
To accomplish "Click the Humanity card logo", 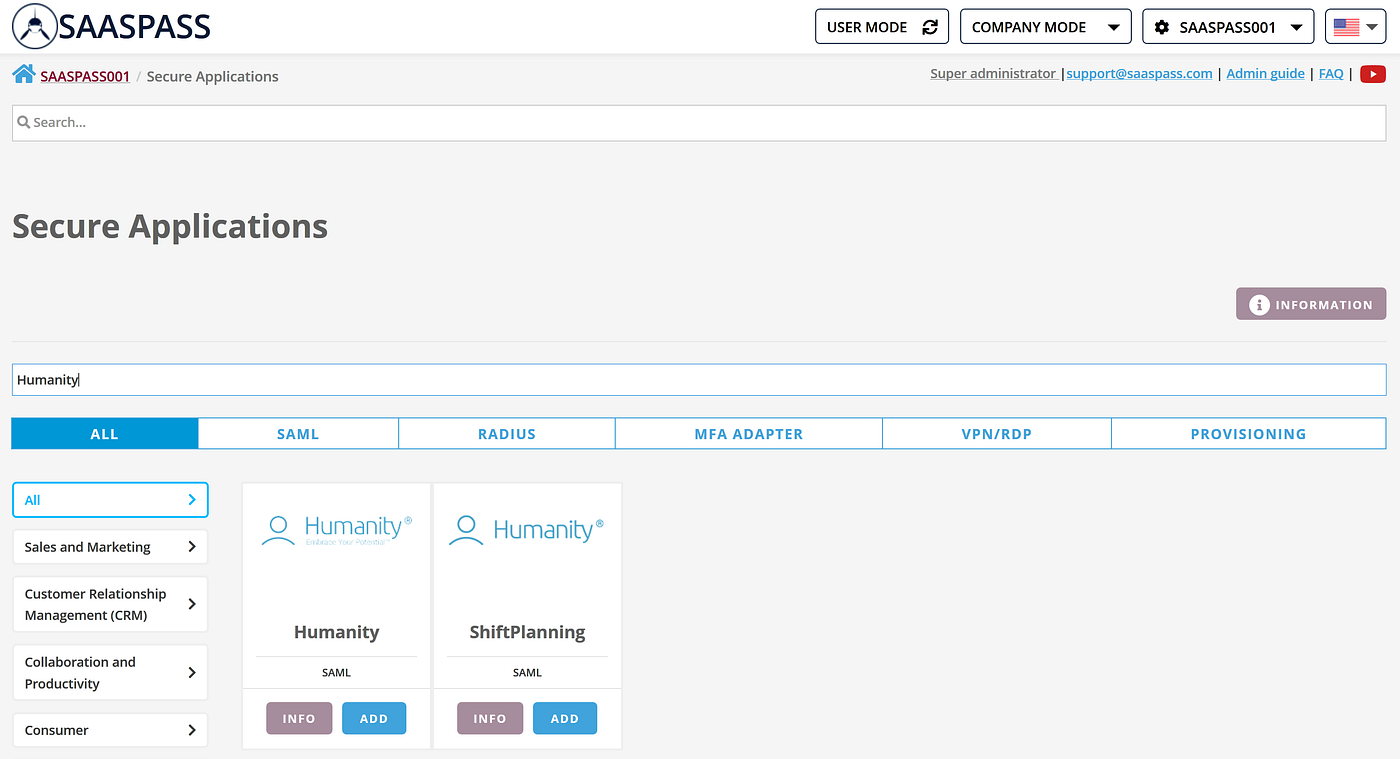I will pyautogui.click(x=336, y=529).
